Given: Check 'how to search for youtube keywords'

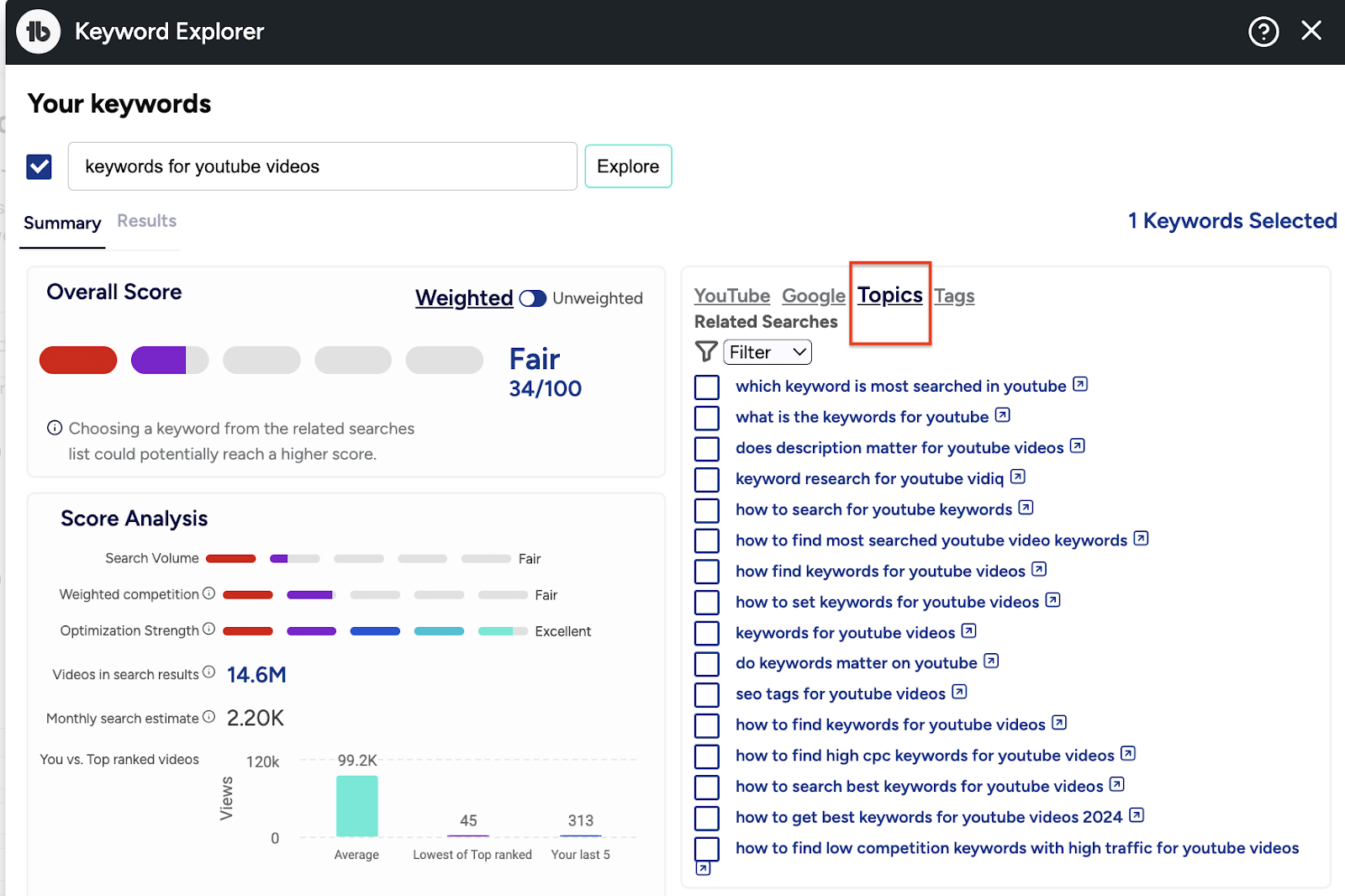Looking at the screenshot, I should point(707,510).
